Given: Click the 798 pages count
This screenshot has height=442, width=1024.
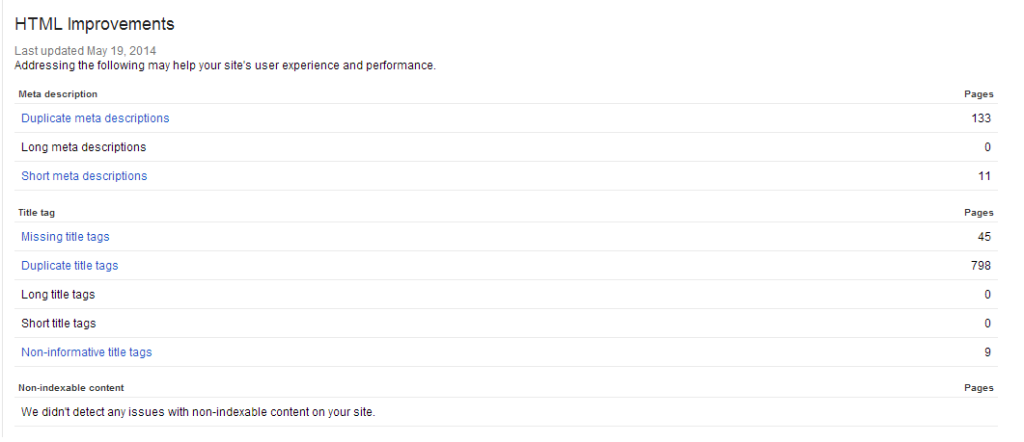Looking at the screenshot, I should [981, 266].
